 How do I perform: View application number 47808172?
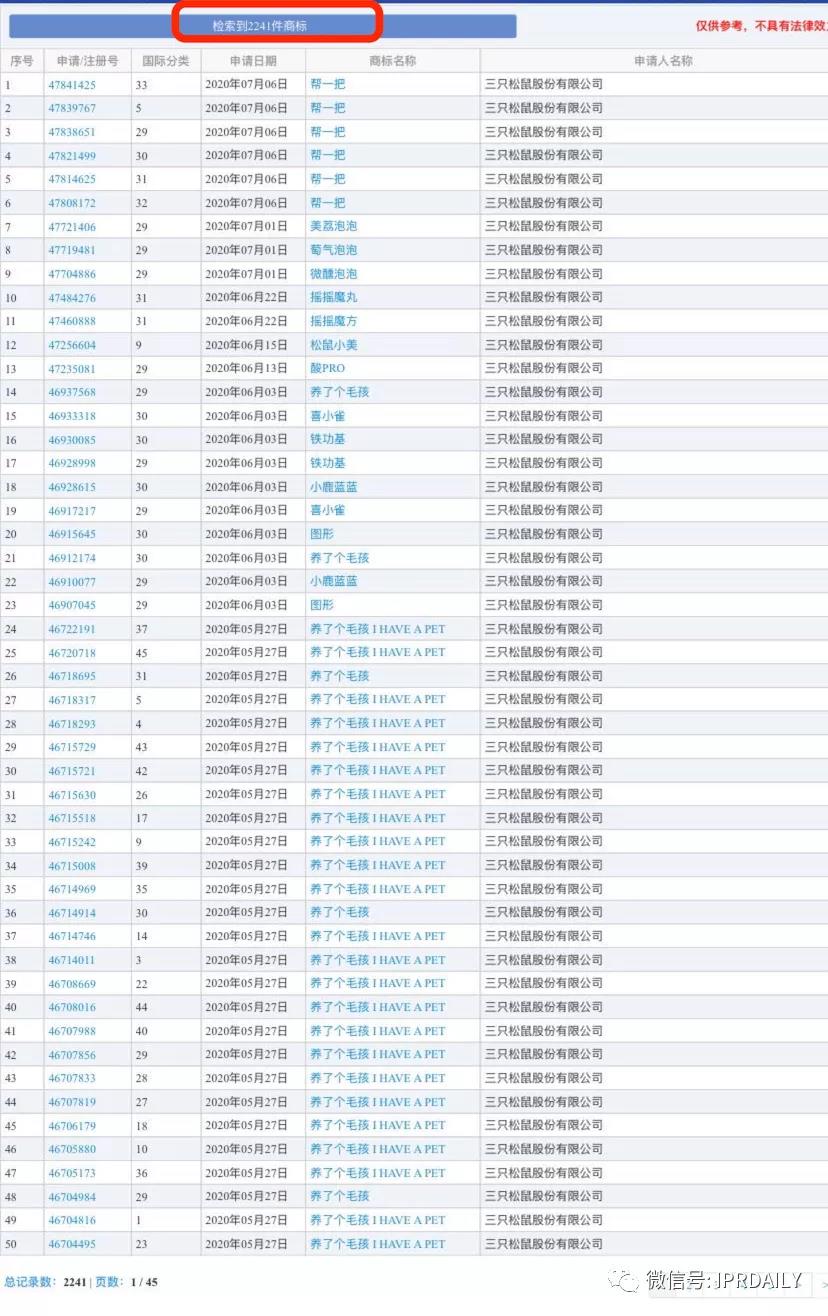click(72, 203)
